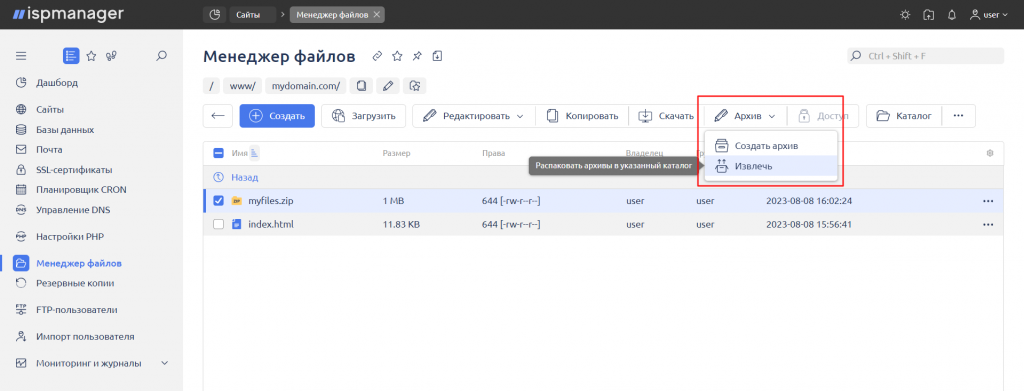This screenshot has height=391, width=1024.
Task: Click the table settings gear icon
Action: (990, 153)
